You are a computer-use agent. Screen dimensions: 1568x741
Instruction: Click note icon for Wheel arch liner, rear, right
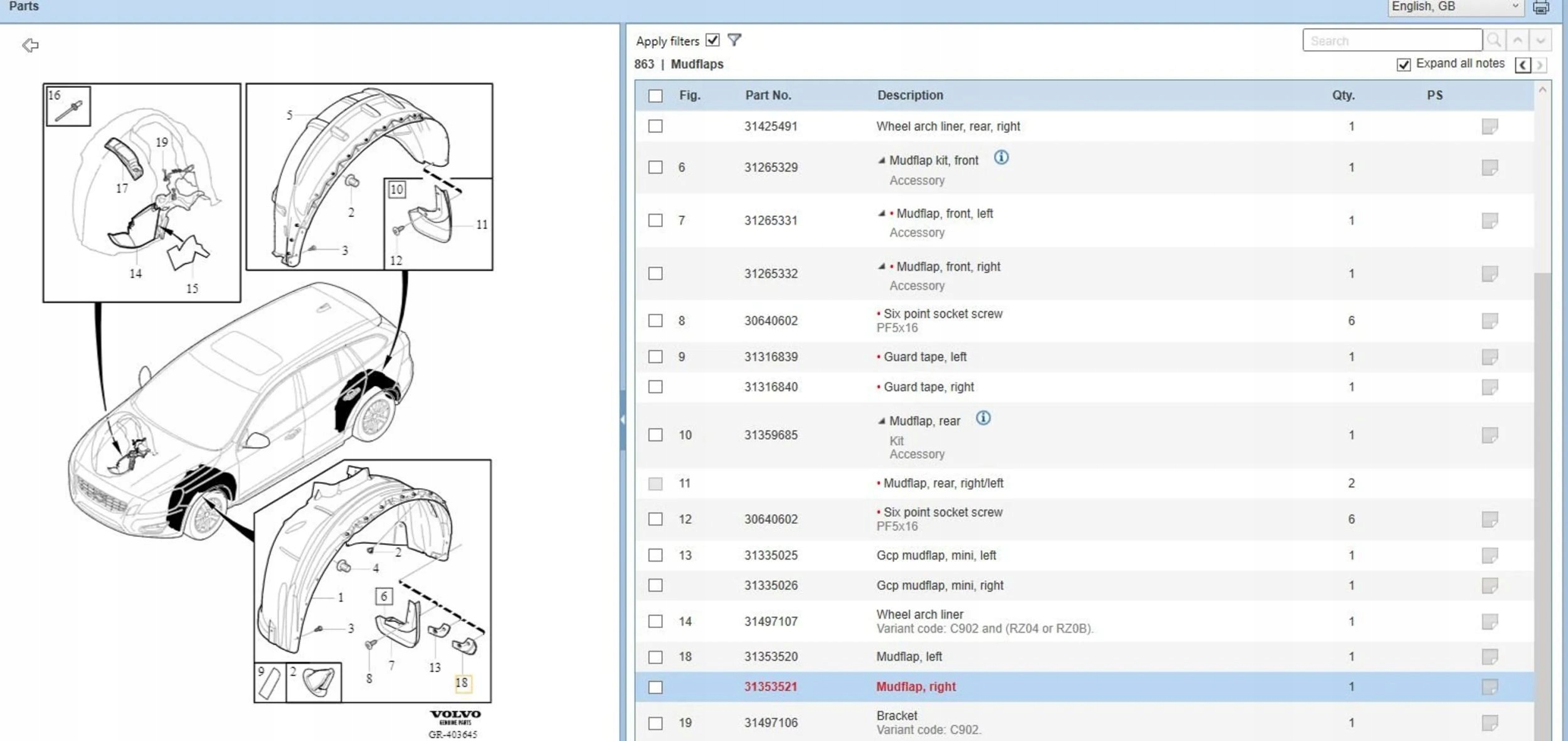coord(1490,126)
